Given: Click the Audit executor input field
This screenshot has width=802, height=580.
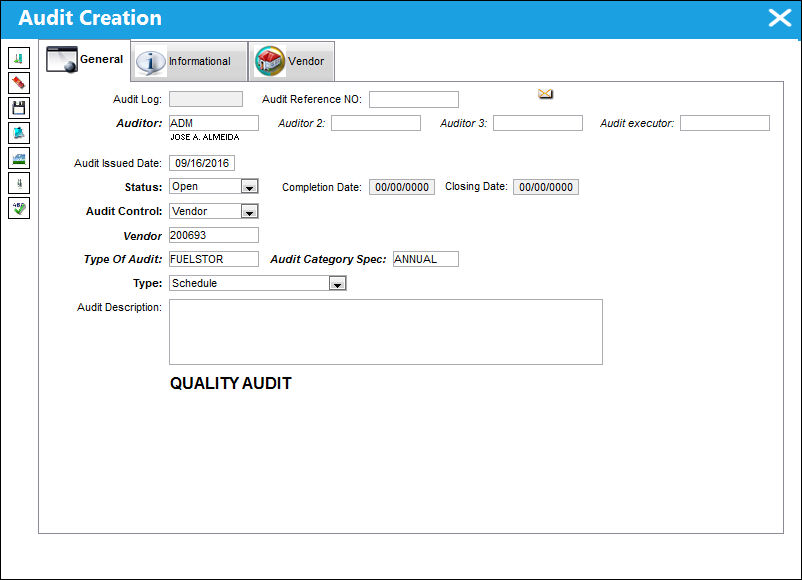Looking at the screenshot, I should (725, 123).
